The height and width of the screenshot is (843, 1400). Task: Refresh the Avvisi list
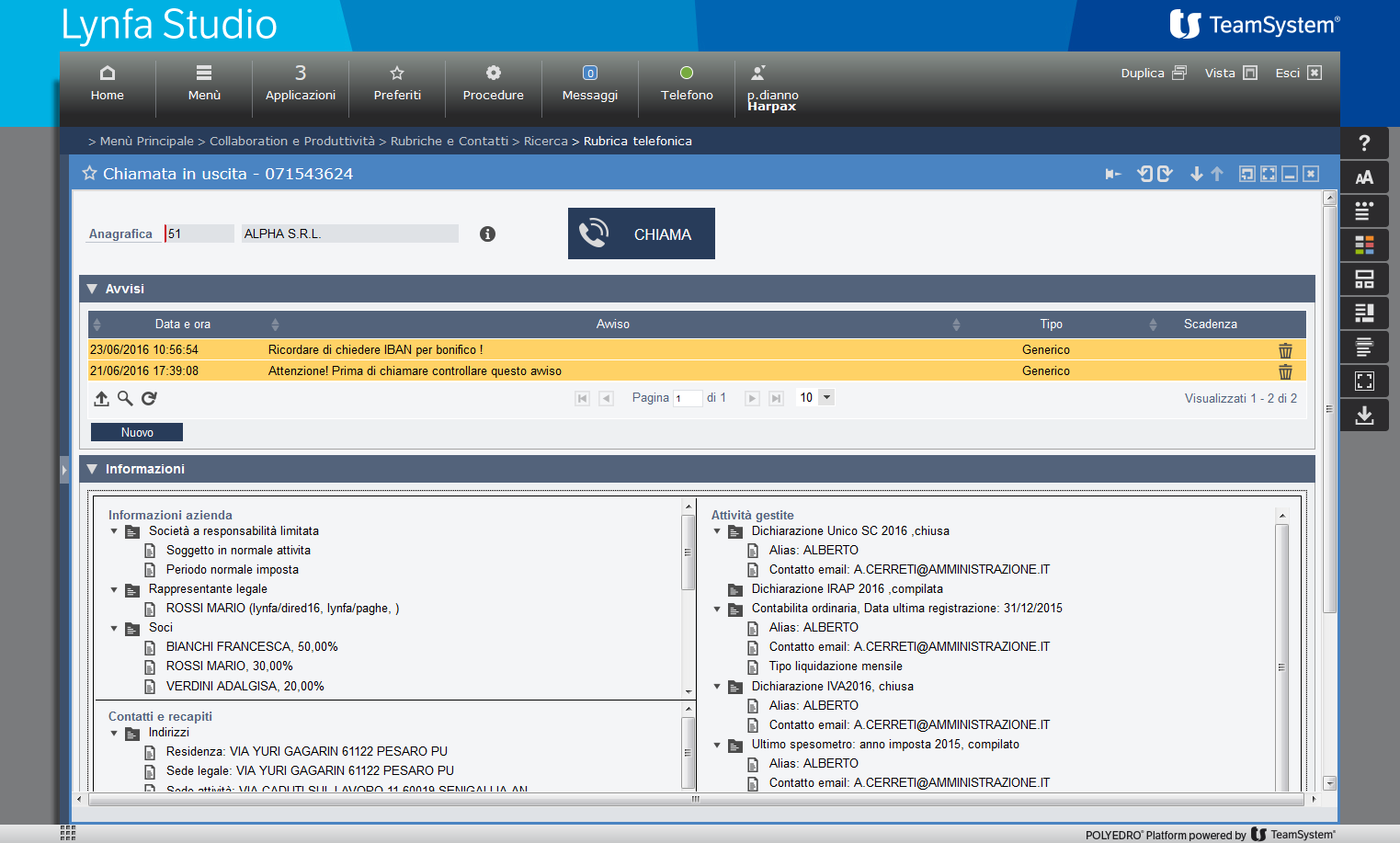149,398
